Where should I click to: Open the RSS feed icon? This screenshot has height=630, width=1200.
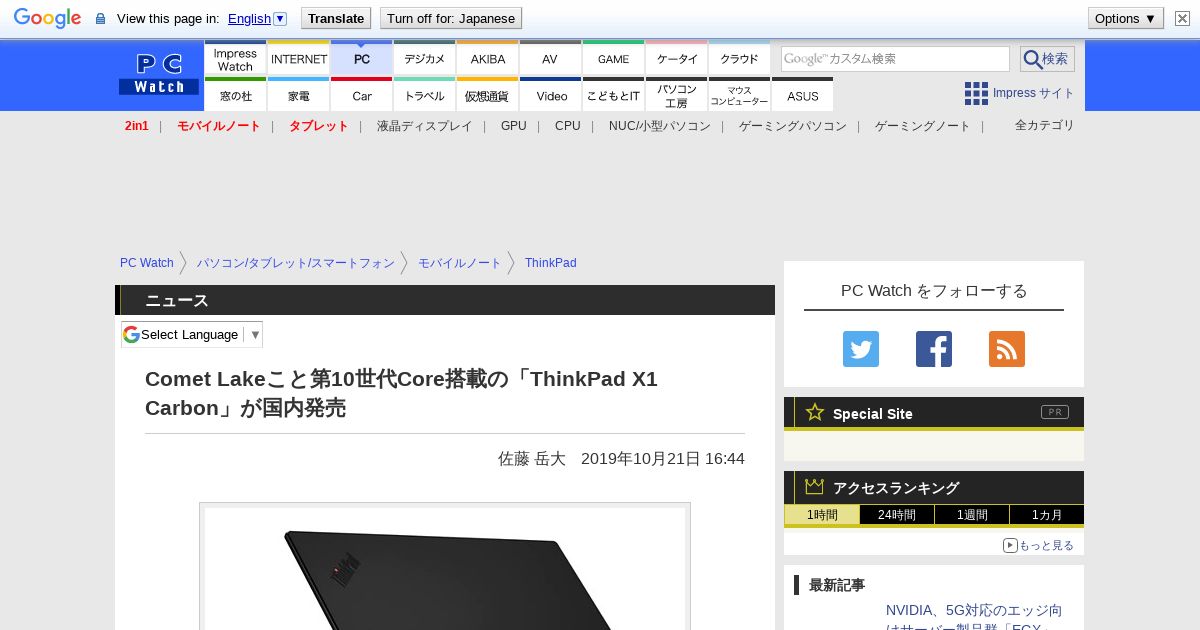[x=1006, y=349]
